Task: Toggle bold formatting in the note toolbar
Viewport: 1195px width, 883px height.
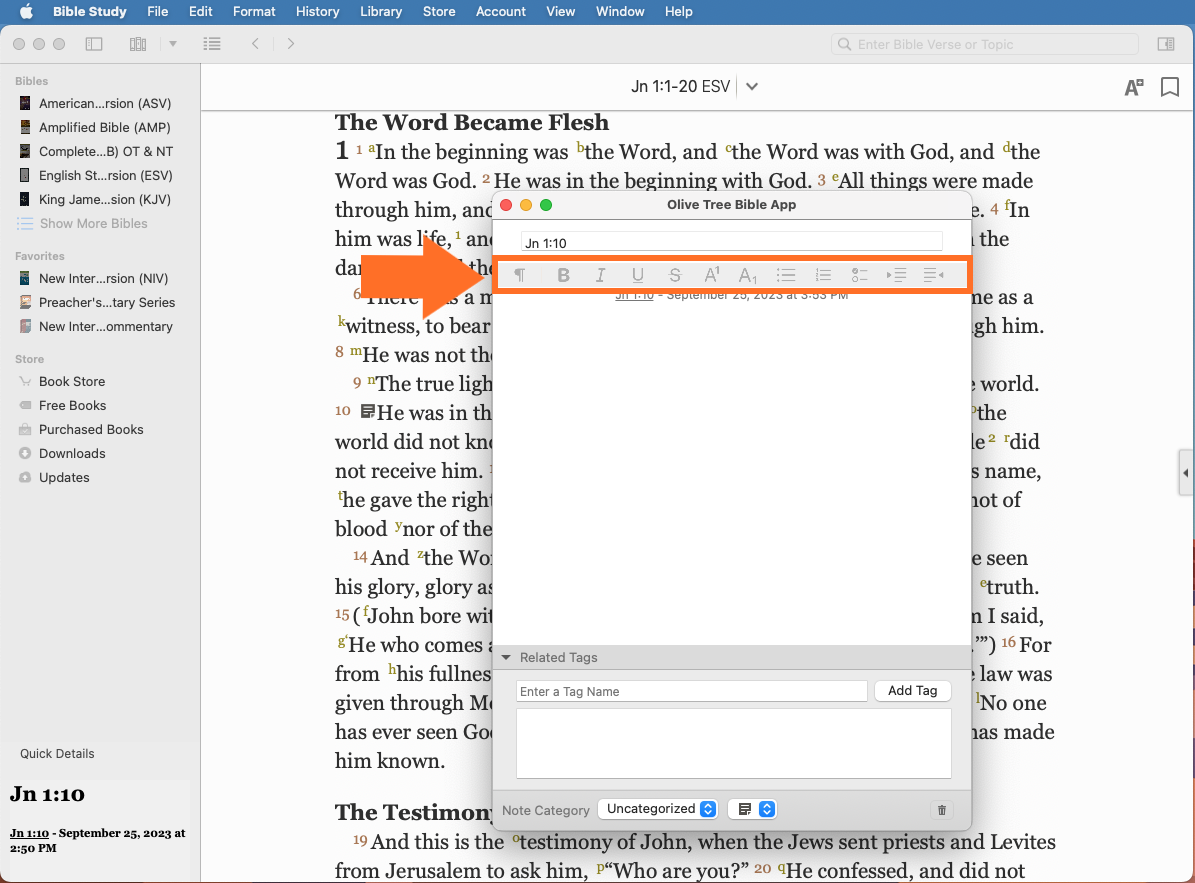Action: (563, 275)
